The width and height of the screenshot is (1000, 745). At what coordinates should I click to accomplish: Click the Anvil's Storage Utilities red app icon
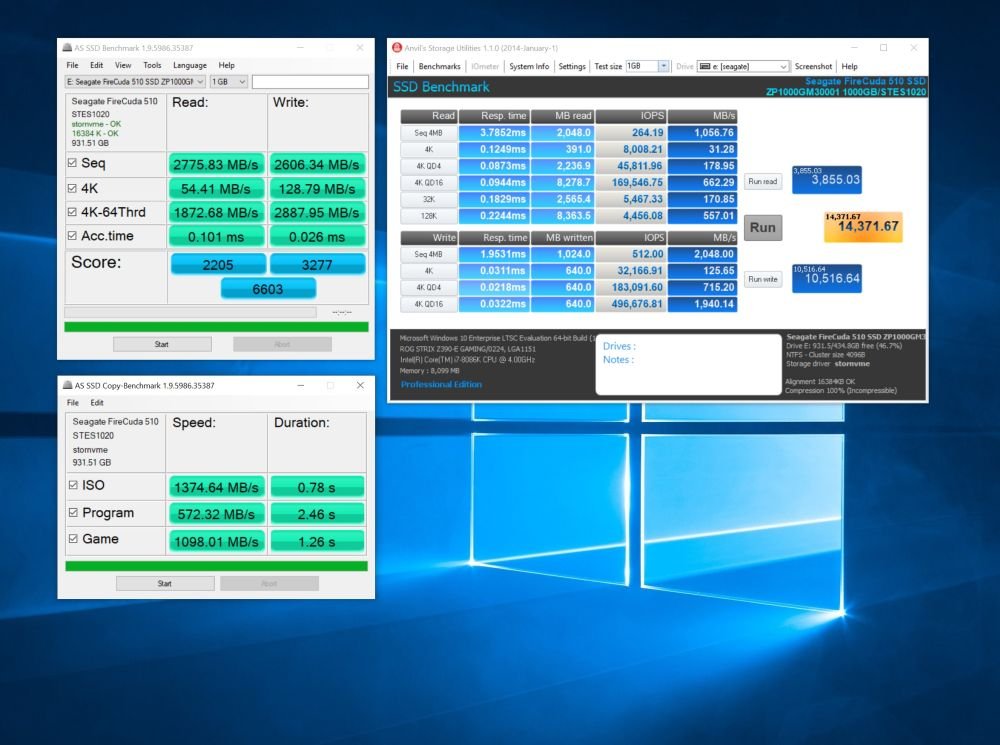tap(397, 48)
